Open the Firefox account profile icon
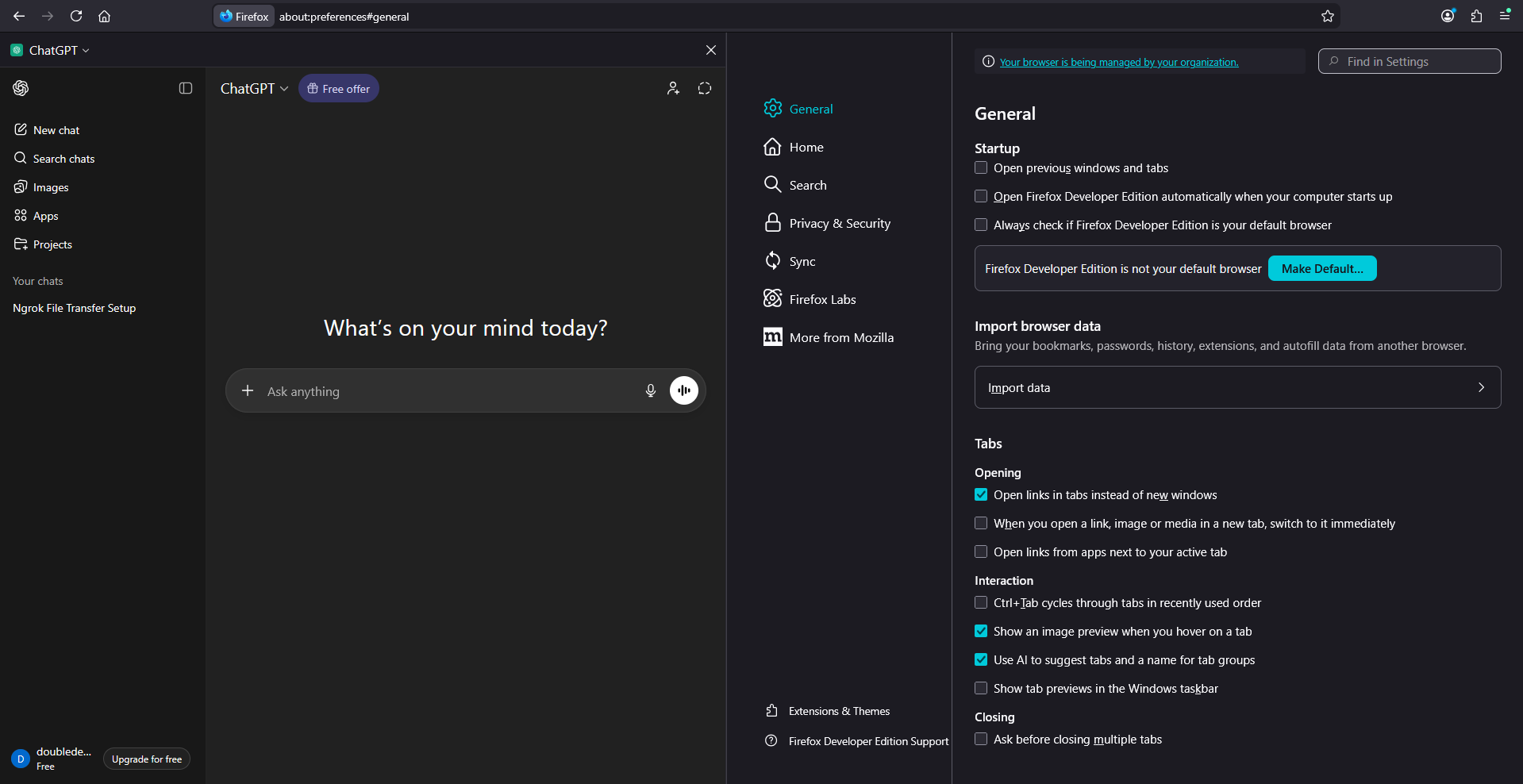1523x784 pixels. (x=1448, y=16)
